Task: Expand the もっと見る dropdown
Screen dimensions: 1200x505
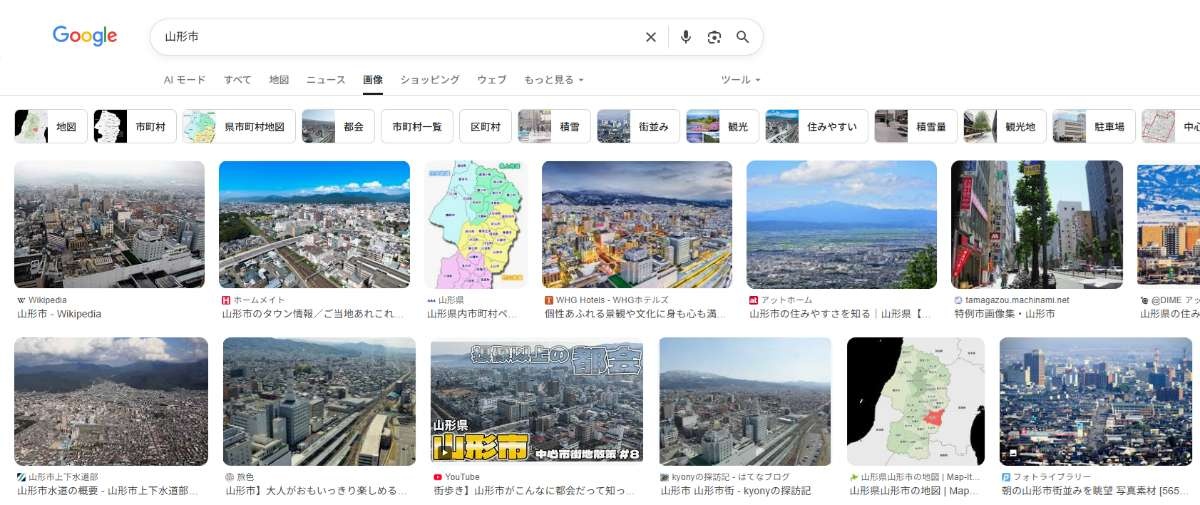Action: click(553, 80)
